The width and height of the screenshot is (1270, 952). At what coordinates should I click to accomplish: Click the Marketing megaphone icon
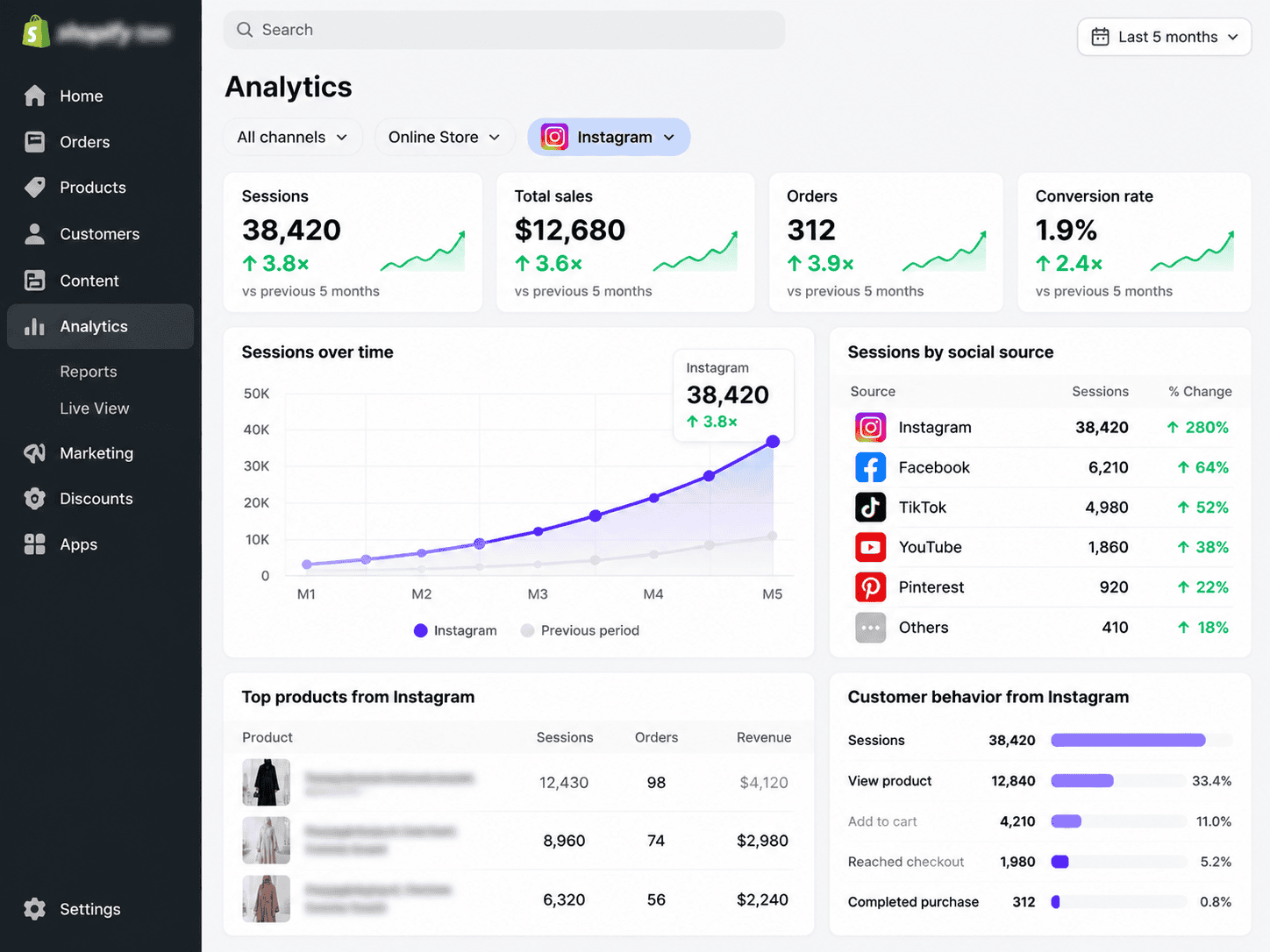pos(35,453)
